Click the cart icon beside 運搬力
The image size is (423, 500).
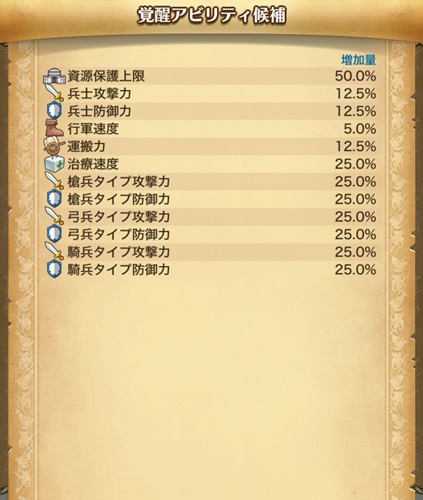click(54, 146)
